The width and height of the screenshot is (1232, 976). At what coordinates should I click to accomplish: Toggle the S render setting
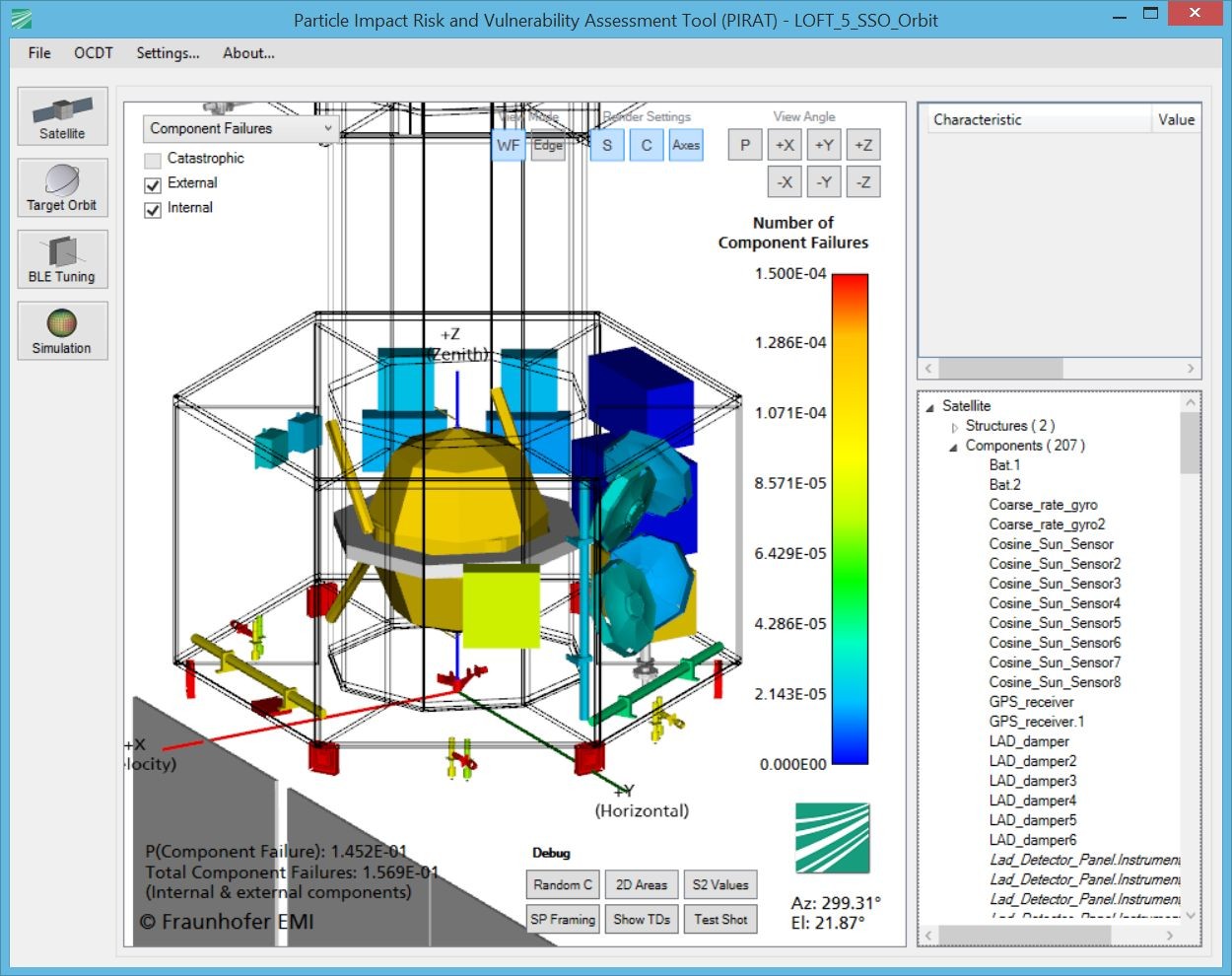(x=607, y=145)
